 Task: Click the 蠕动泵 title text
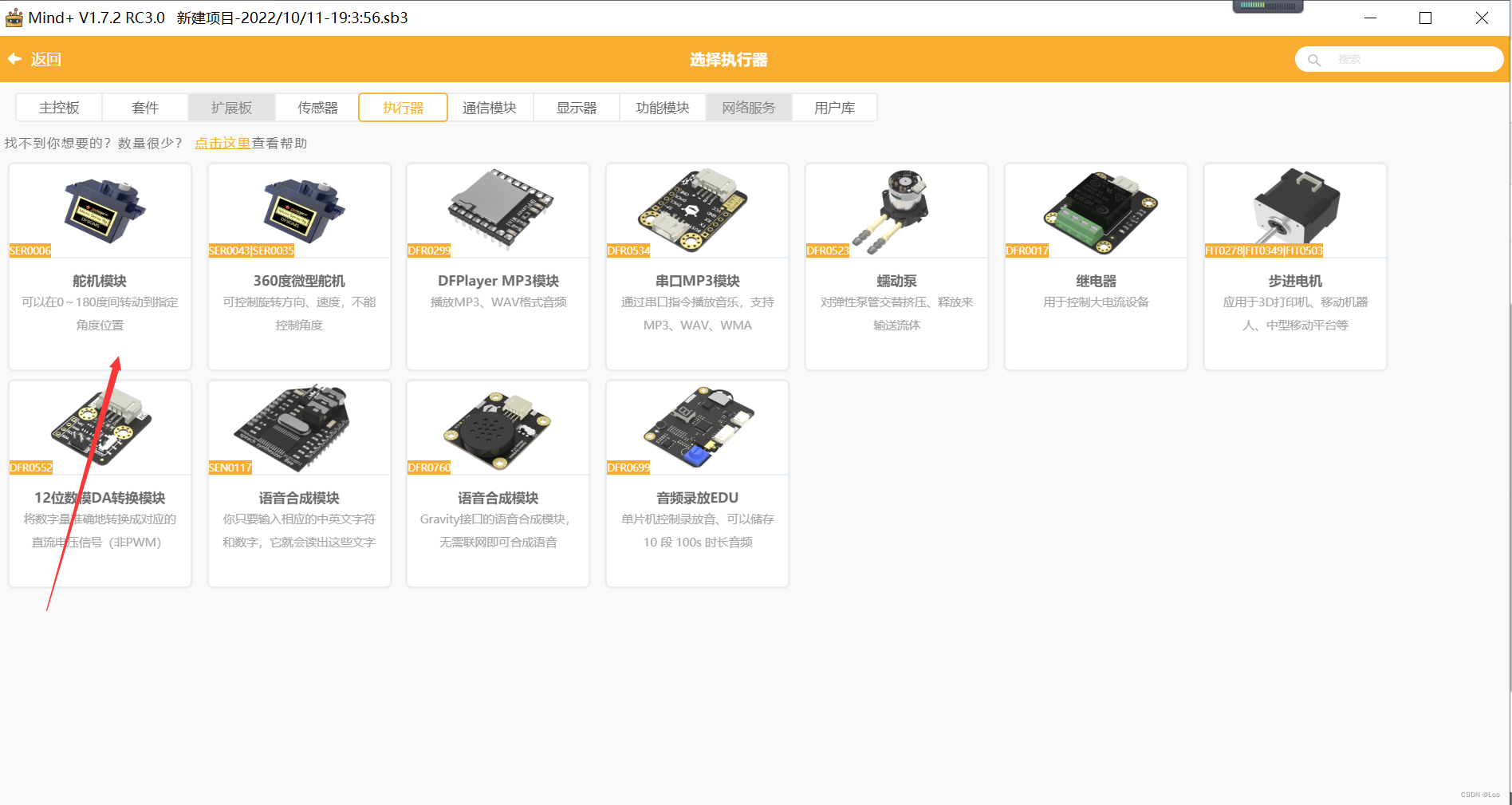(x=897, y=281)
